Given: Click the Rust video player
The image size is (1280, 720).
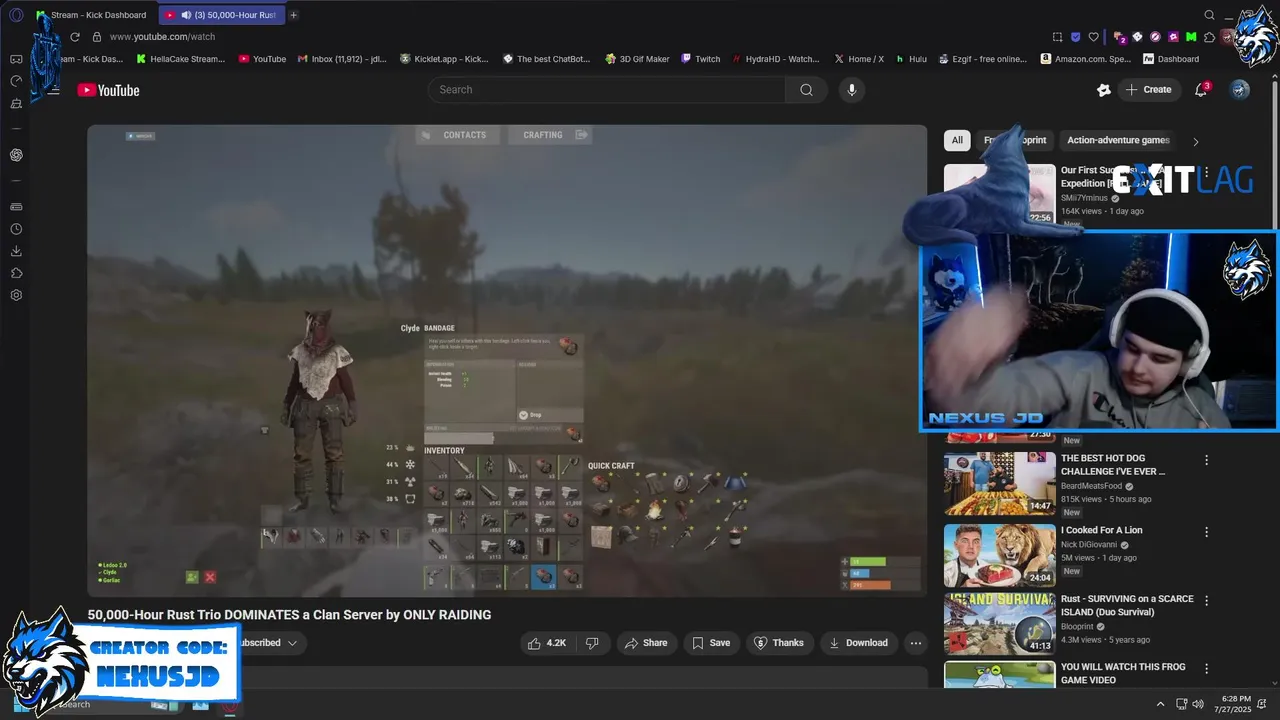Looking at the screenshot, I should tap(507, 360).
